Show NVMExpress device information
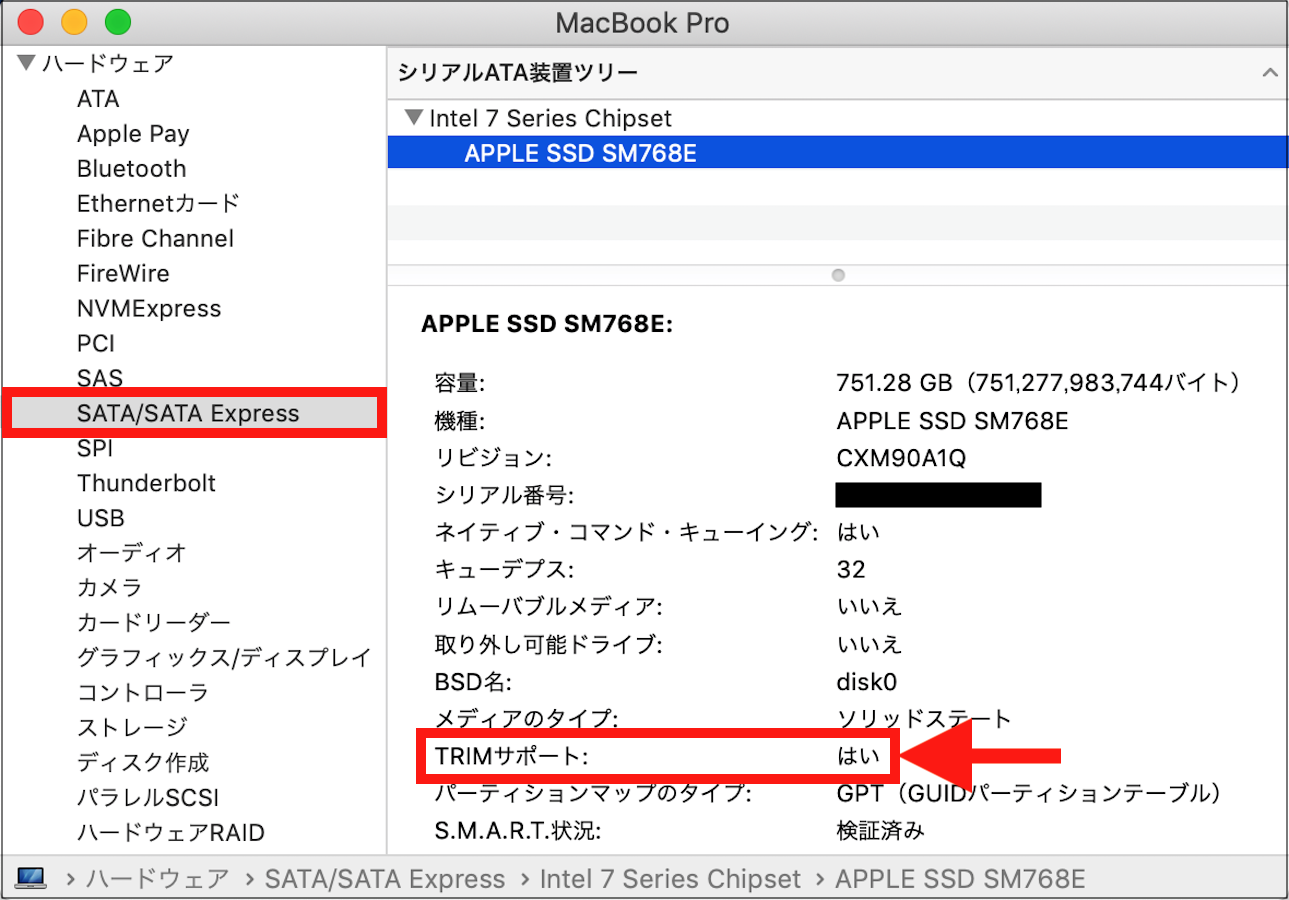The height and width of the screenshot is (900, 1289). coord(149,309)
